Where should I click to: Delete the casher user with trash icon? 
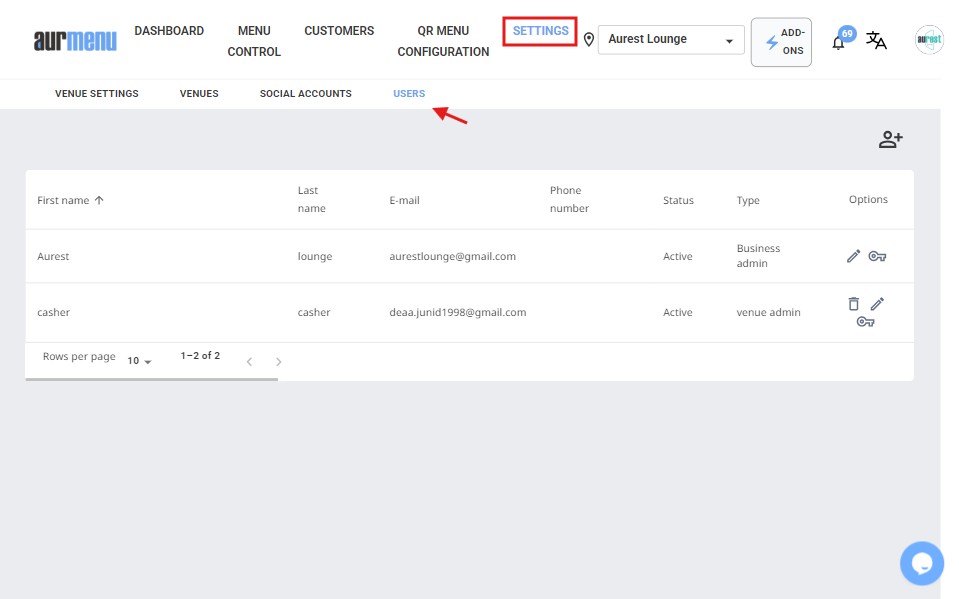(x=853, y=303)
